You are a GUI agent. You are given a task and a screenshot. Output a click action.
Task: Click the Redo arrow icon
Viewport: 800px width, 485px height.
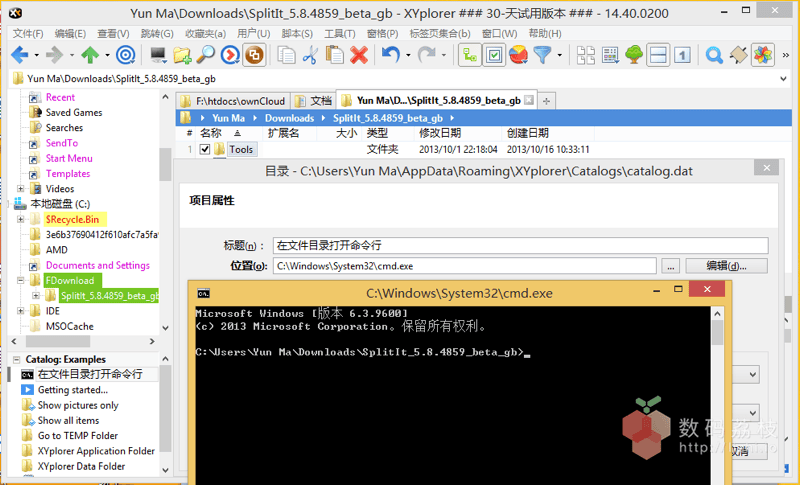point(427,55)
